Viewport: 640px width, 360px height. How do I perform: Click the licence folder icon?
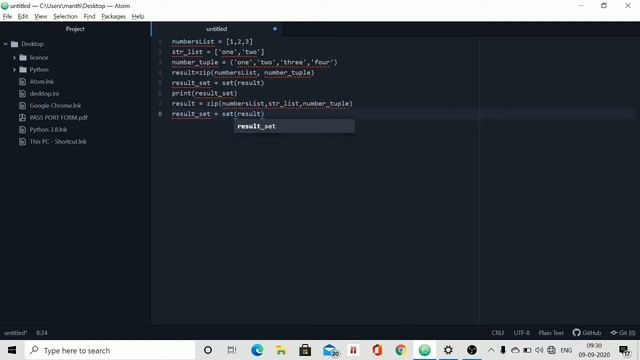pyautogui.click(x=23, y=58)
